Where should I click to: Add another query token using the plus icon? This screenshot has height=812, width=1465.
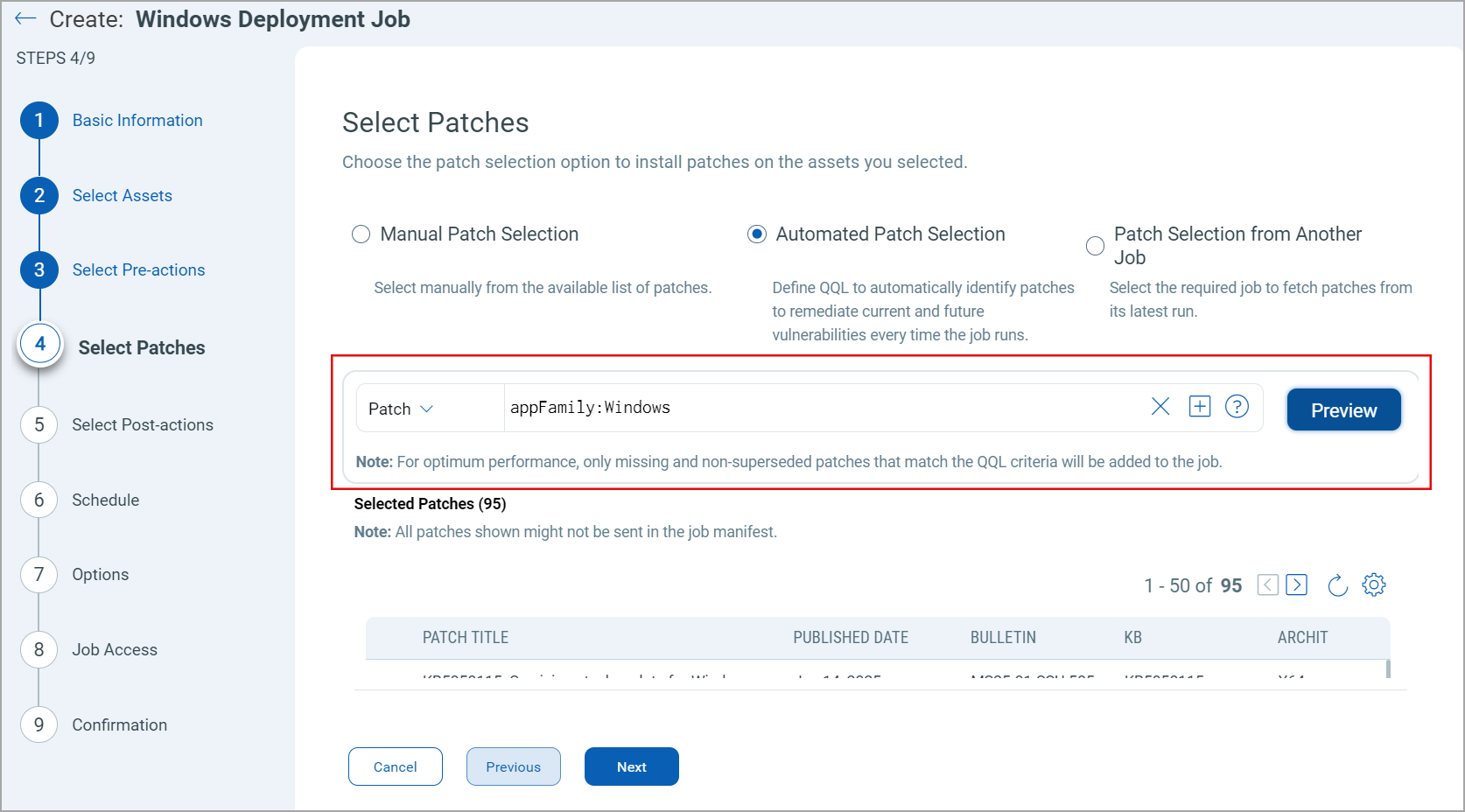[x=1199, y=406]
